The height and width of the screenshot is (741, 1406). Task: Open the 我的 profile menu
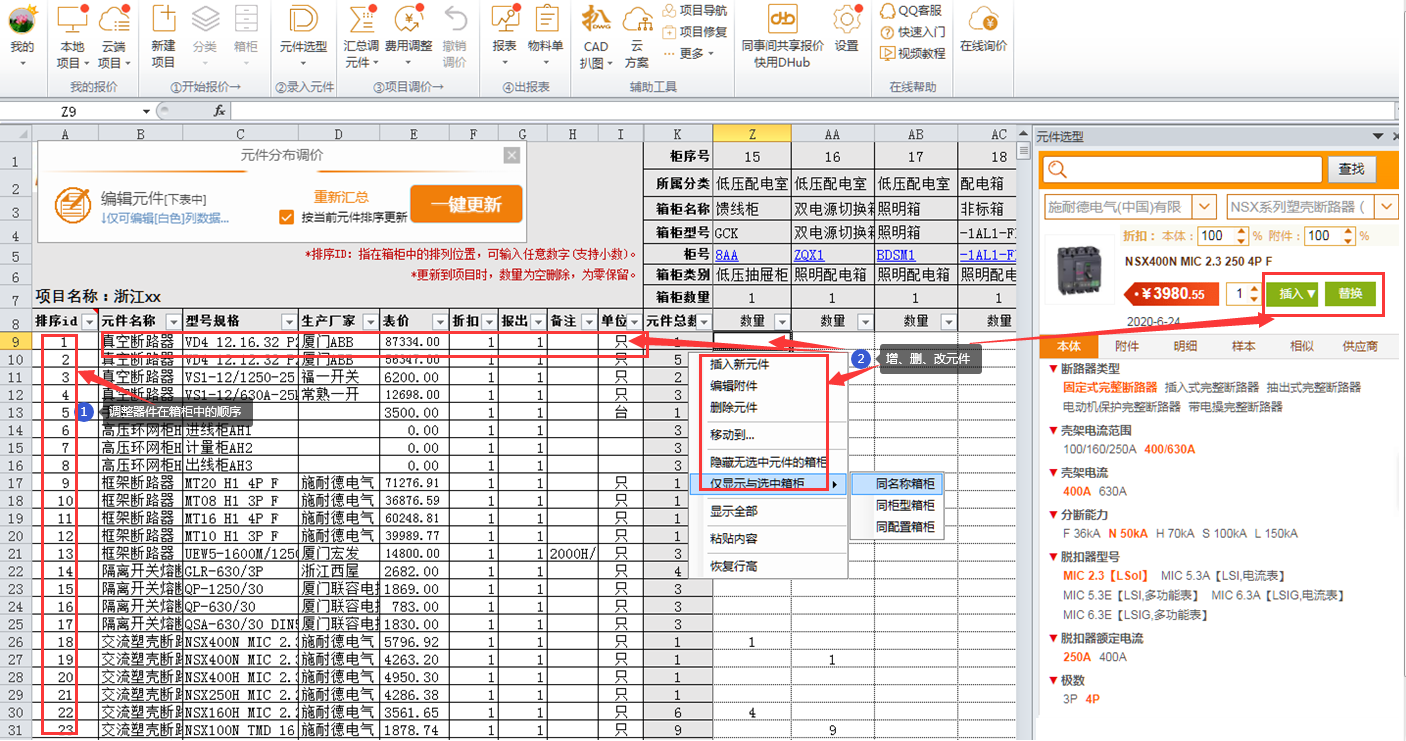click(22, 35)
